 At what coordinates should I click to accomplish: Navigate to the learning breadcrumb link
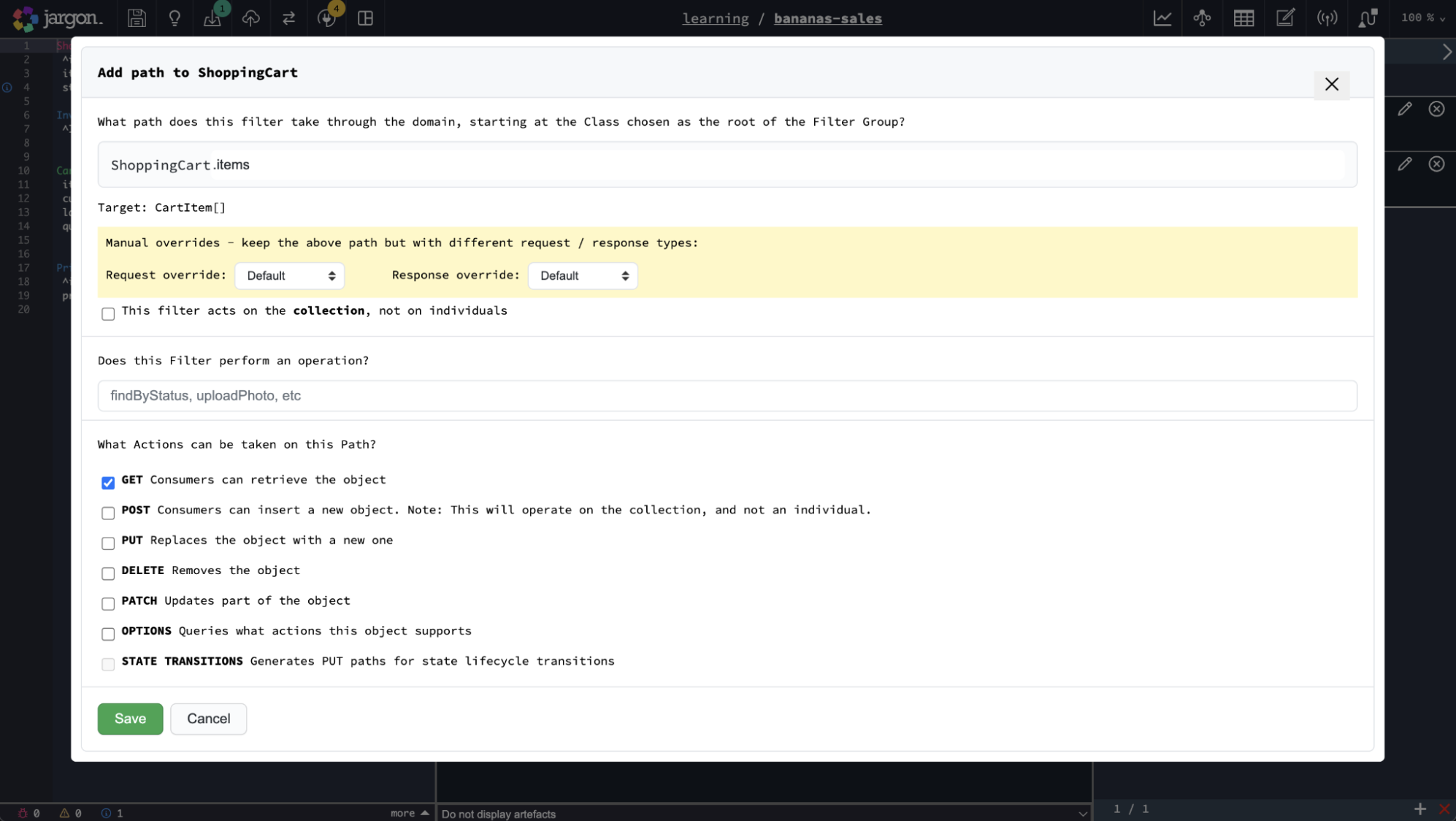coord(715,18)
